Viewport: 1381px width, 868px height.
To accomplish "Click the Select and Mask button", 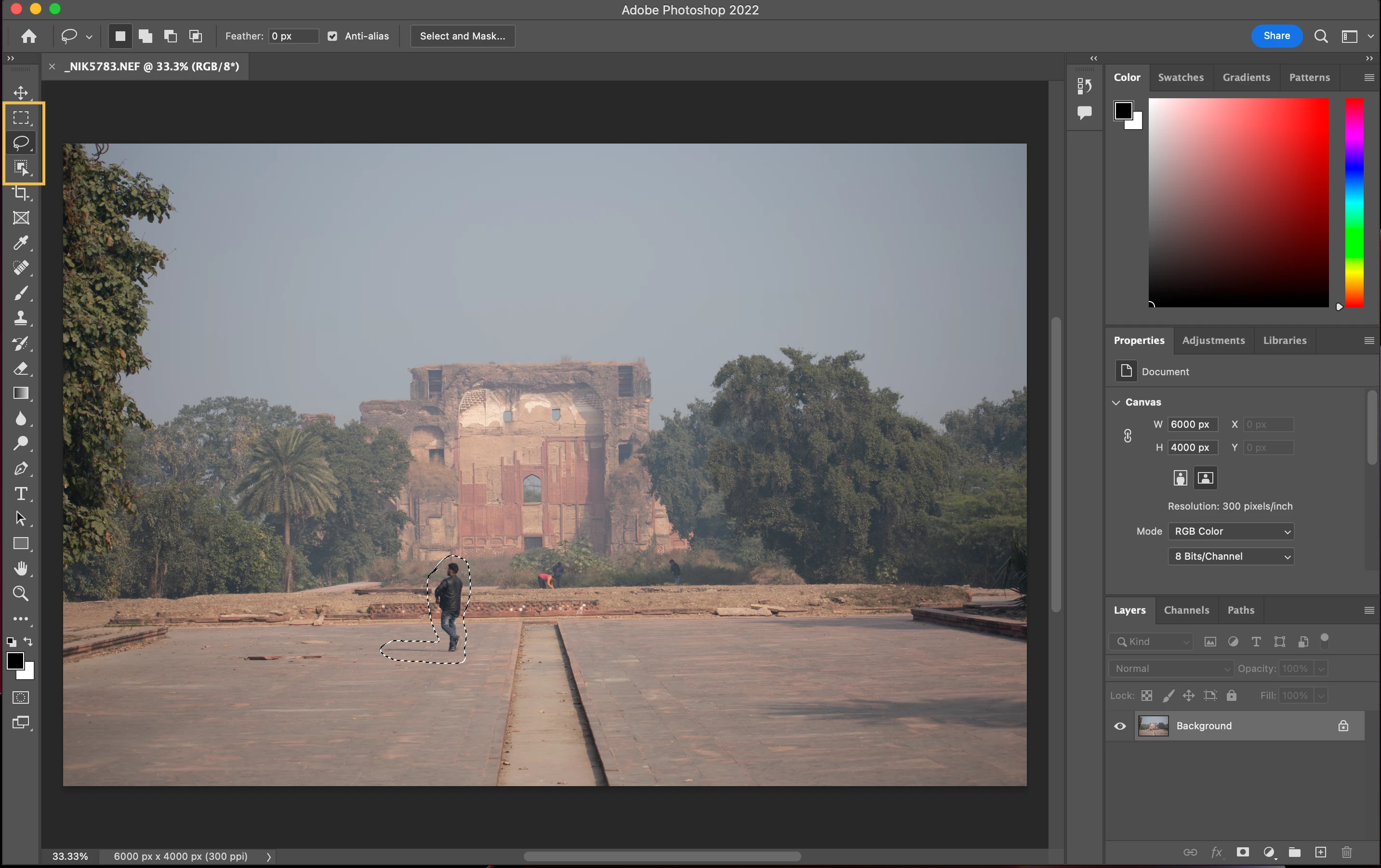I will click(462, 36).
